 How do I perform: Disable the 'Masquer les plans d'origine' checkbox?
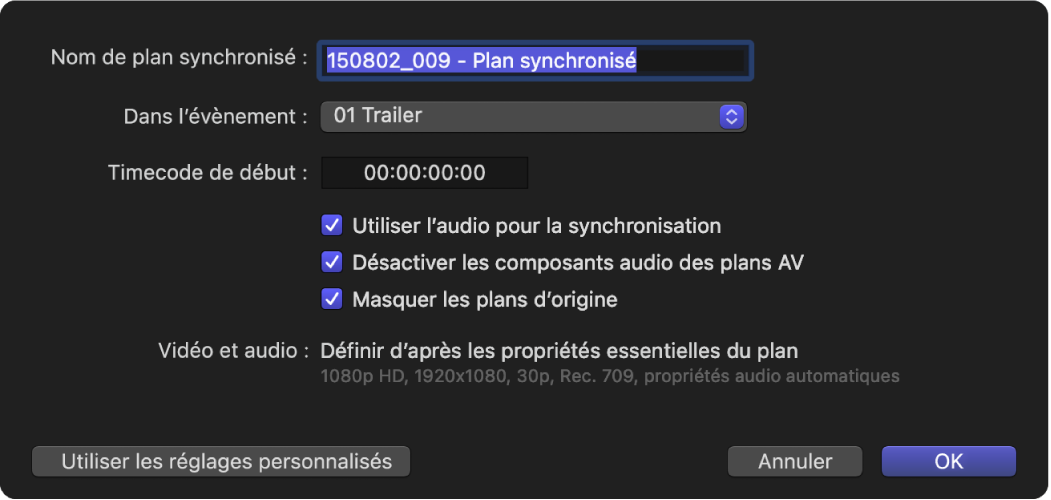pyautogui.click(x=332, y=299)
